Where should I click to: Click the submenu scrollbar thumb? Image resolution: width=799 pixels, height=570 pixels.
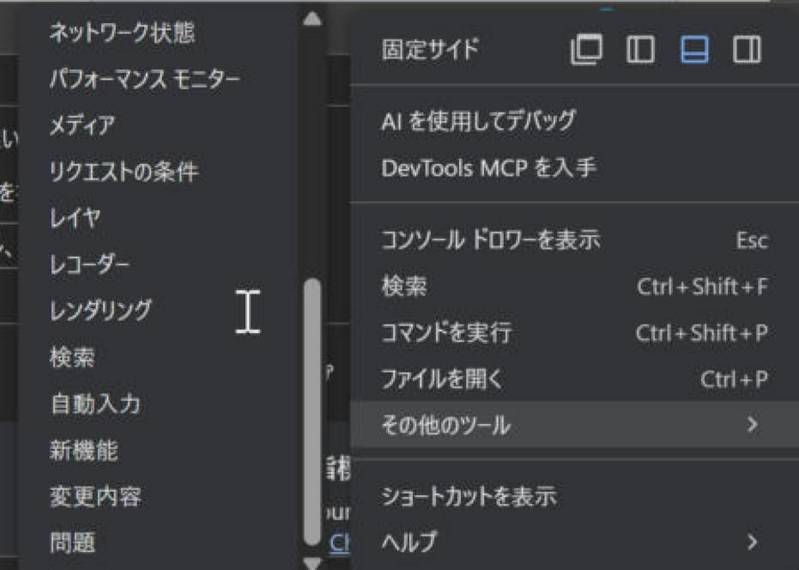312,412
